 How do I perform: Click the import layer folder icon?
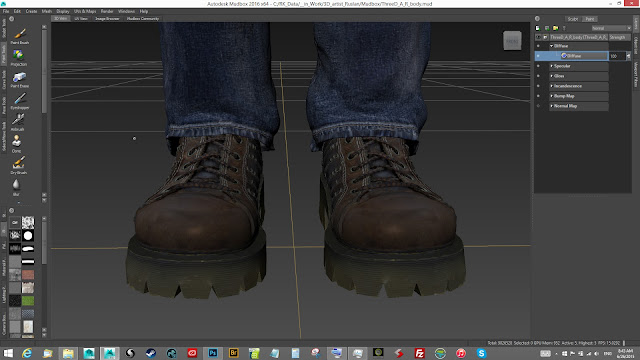[x=556, y=28]
